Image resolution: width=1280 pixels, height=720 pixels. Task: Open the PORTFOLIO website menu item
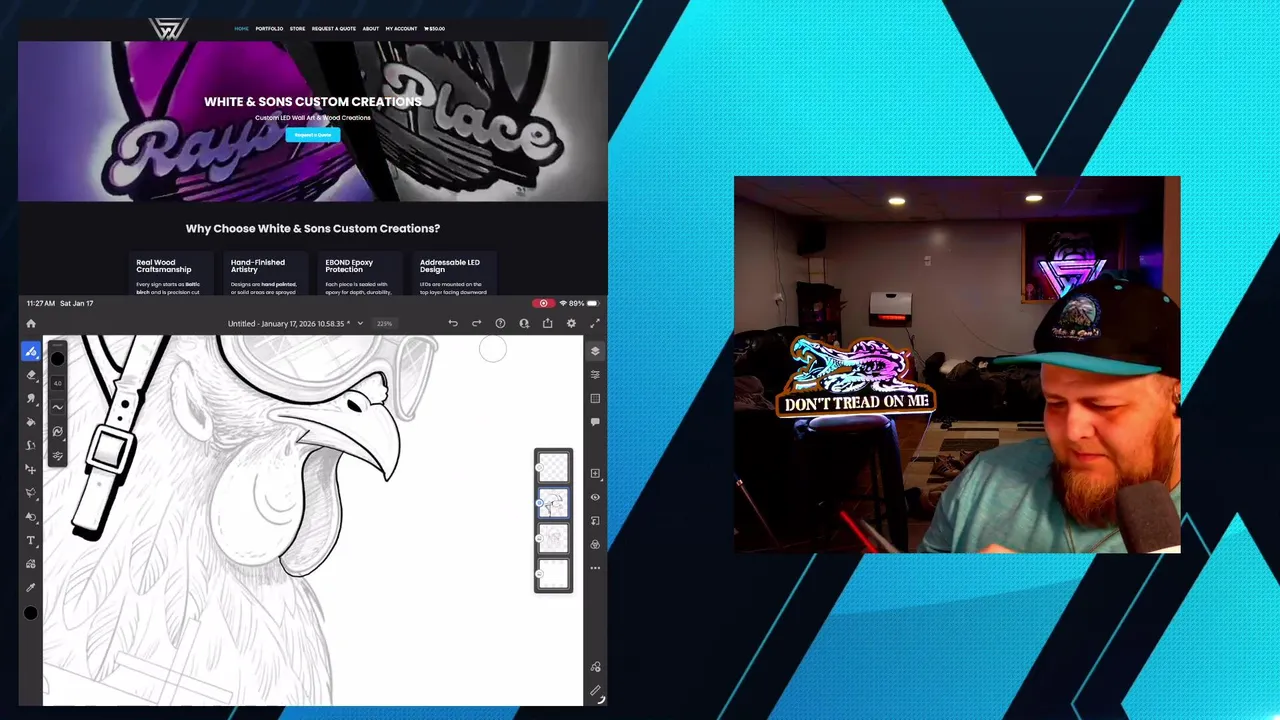[269, 28]
